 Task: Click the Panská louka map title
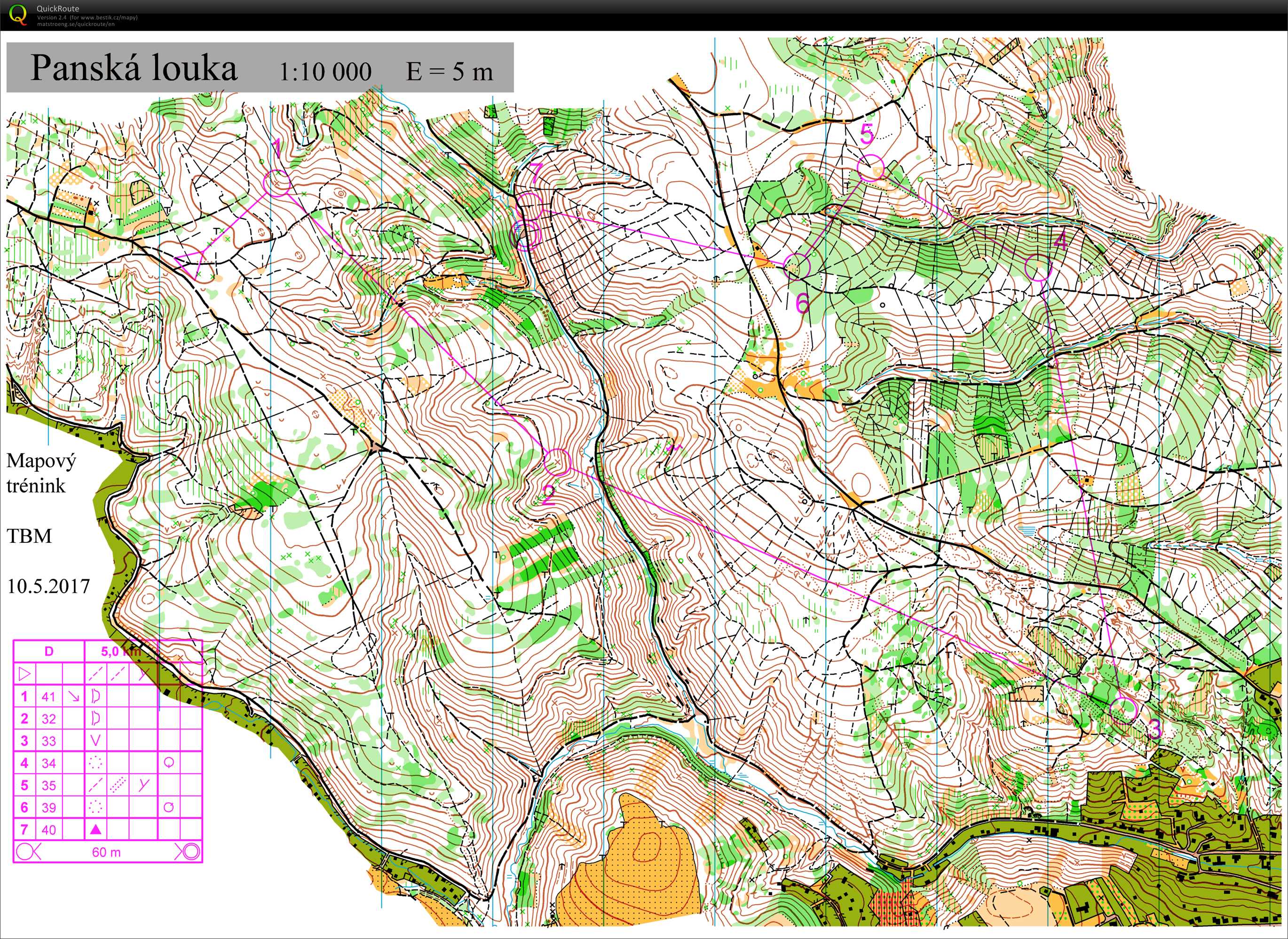click(134, 68)
